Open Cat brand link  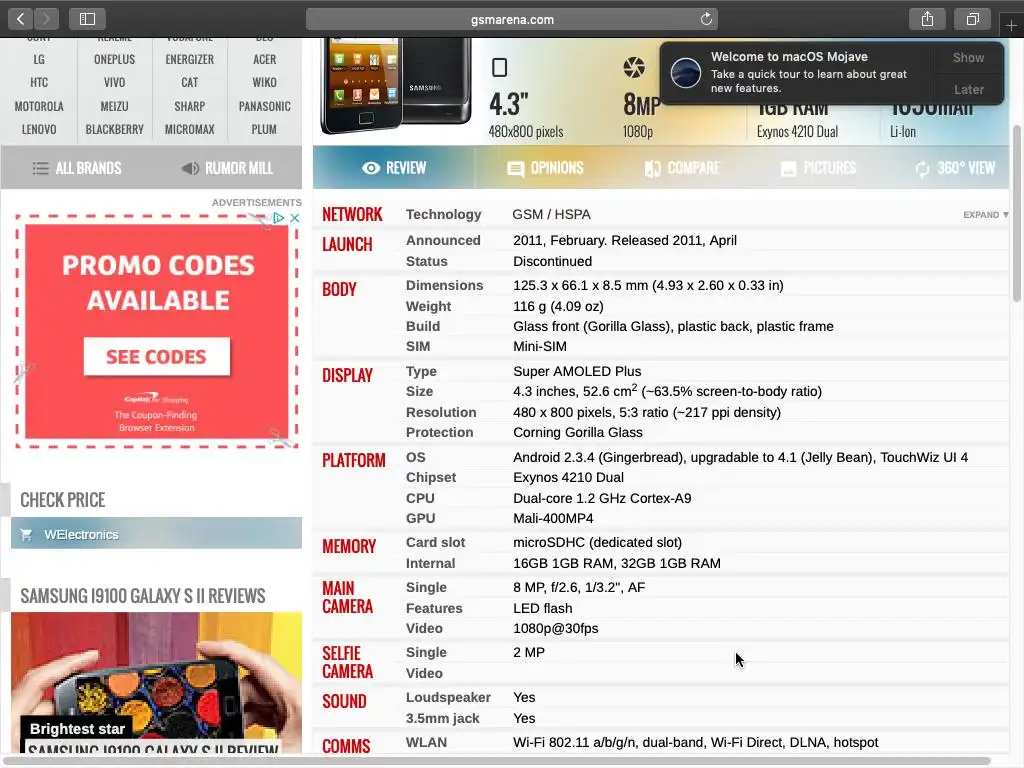189,82
